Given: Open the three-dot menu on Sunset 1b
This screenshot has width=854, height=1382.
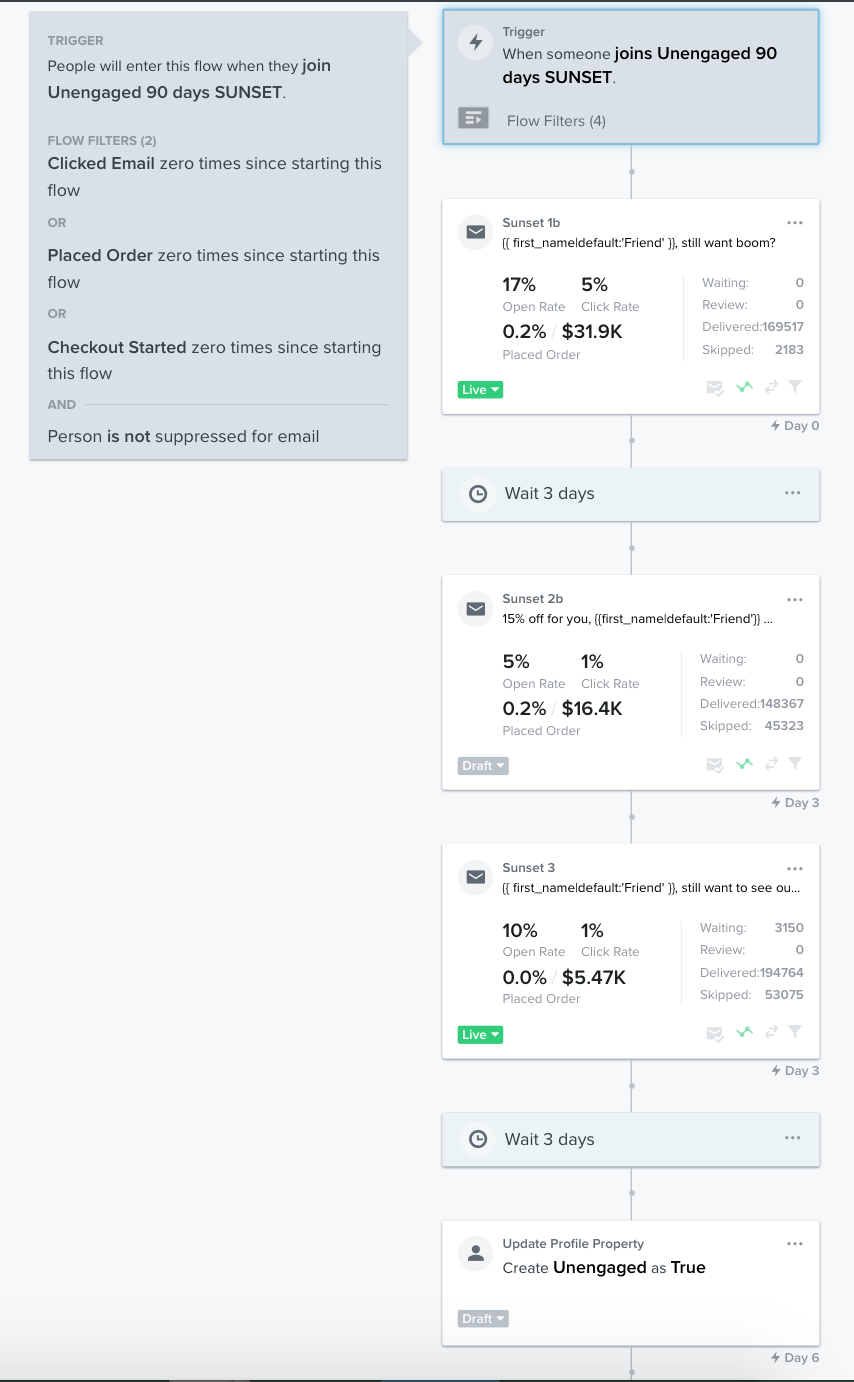Looking at the screenshot, I should (795, 223).
